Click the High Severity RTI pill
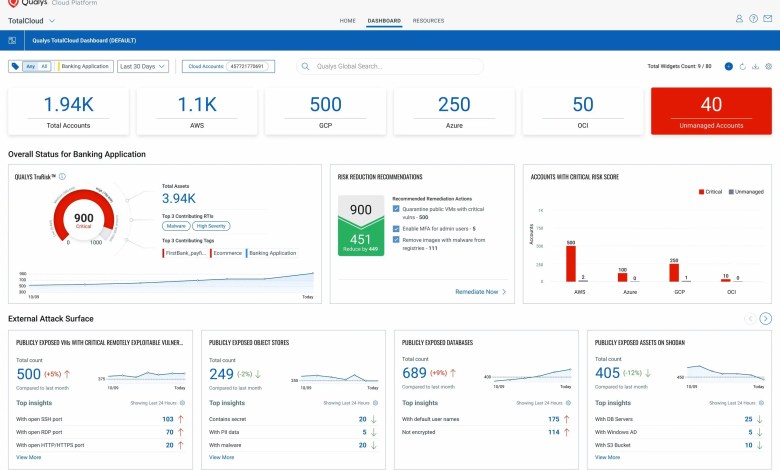The height and width of the screenshot is (470, 780). (211, 226)
